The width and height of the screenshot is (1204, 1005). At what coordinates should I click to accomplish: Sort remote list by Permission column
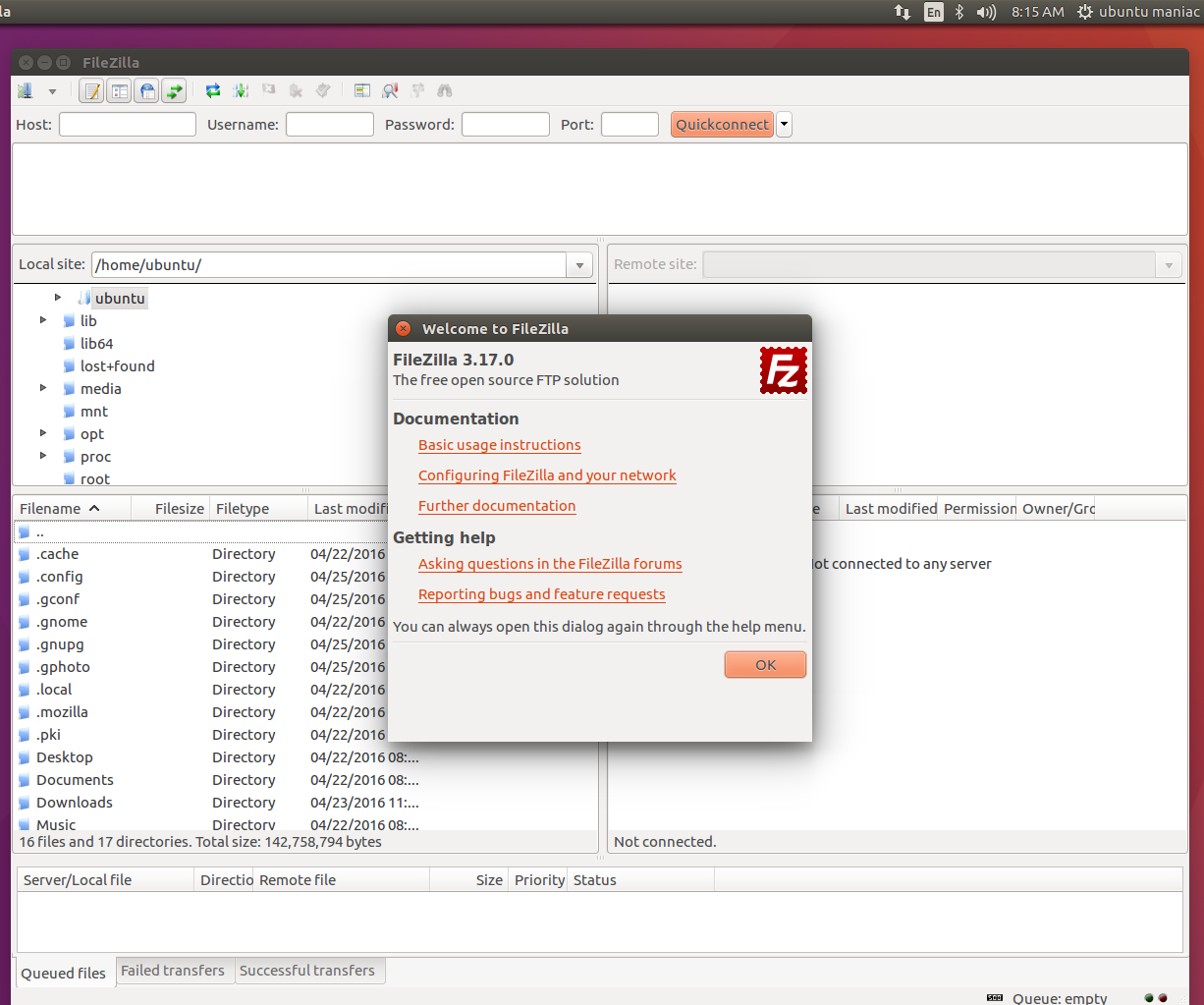point(977,508)
